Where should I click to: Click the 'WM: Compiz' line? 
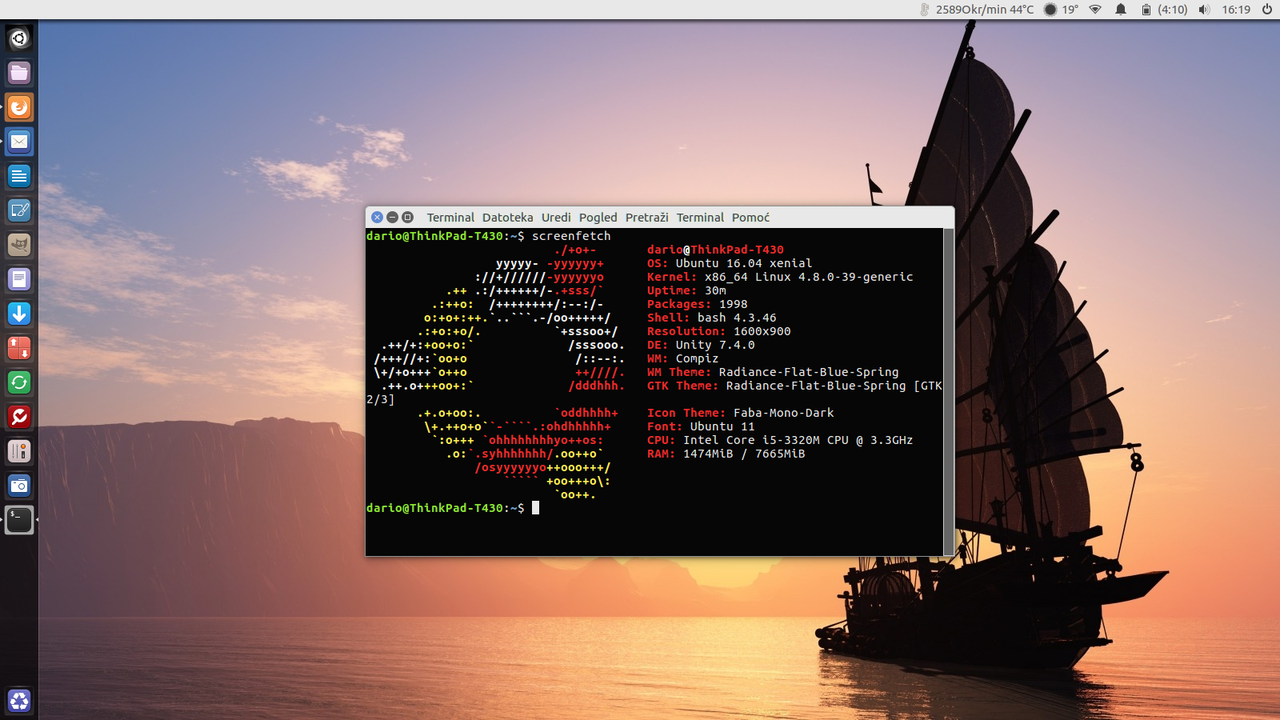coord(683,358)
